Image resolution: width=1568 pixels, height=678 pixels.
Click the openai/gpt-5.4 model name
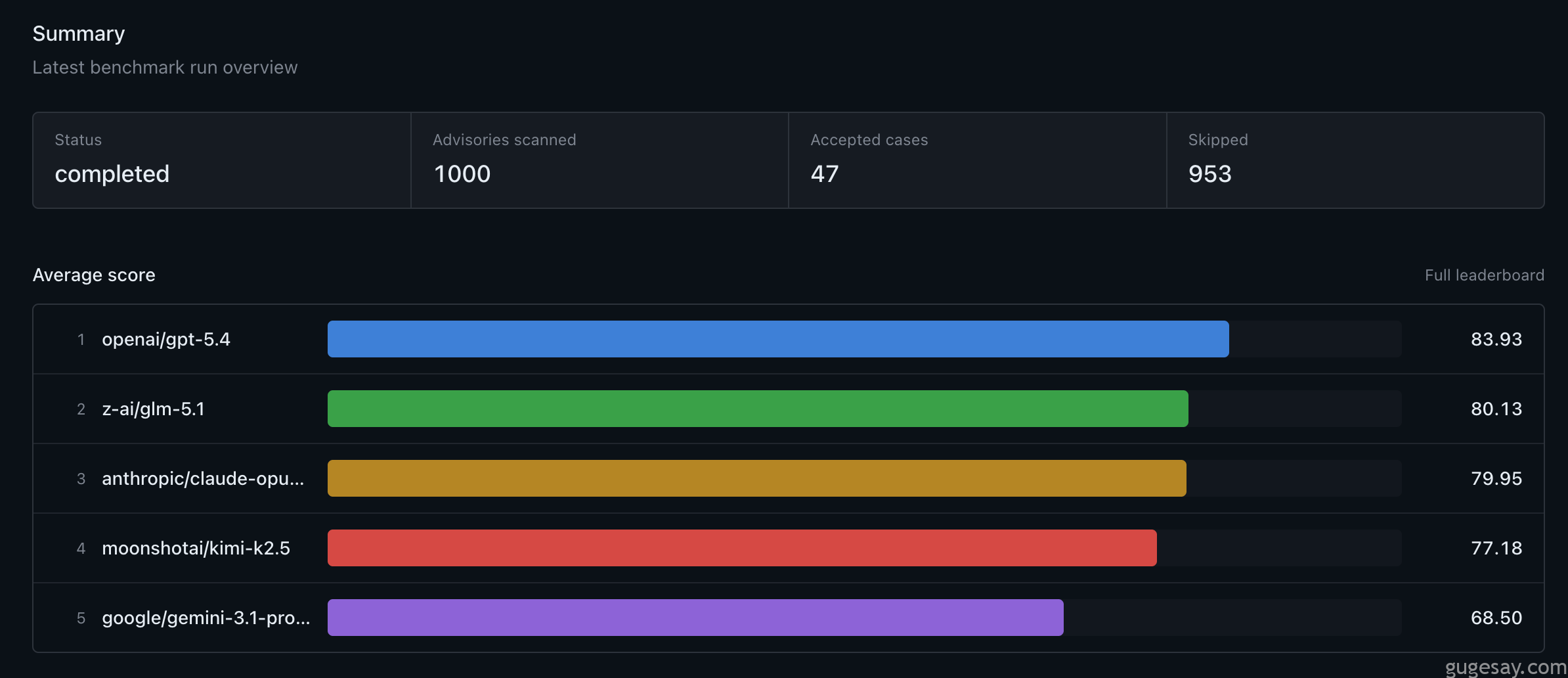(166, 340)
